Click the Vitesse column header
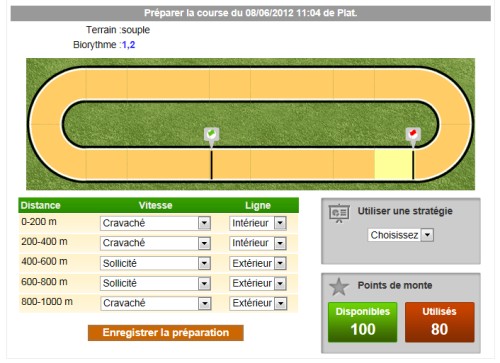500x363 pixels. pos(155,205)
